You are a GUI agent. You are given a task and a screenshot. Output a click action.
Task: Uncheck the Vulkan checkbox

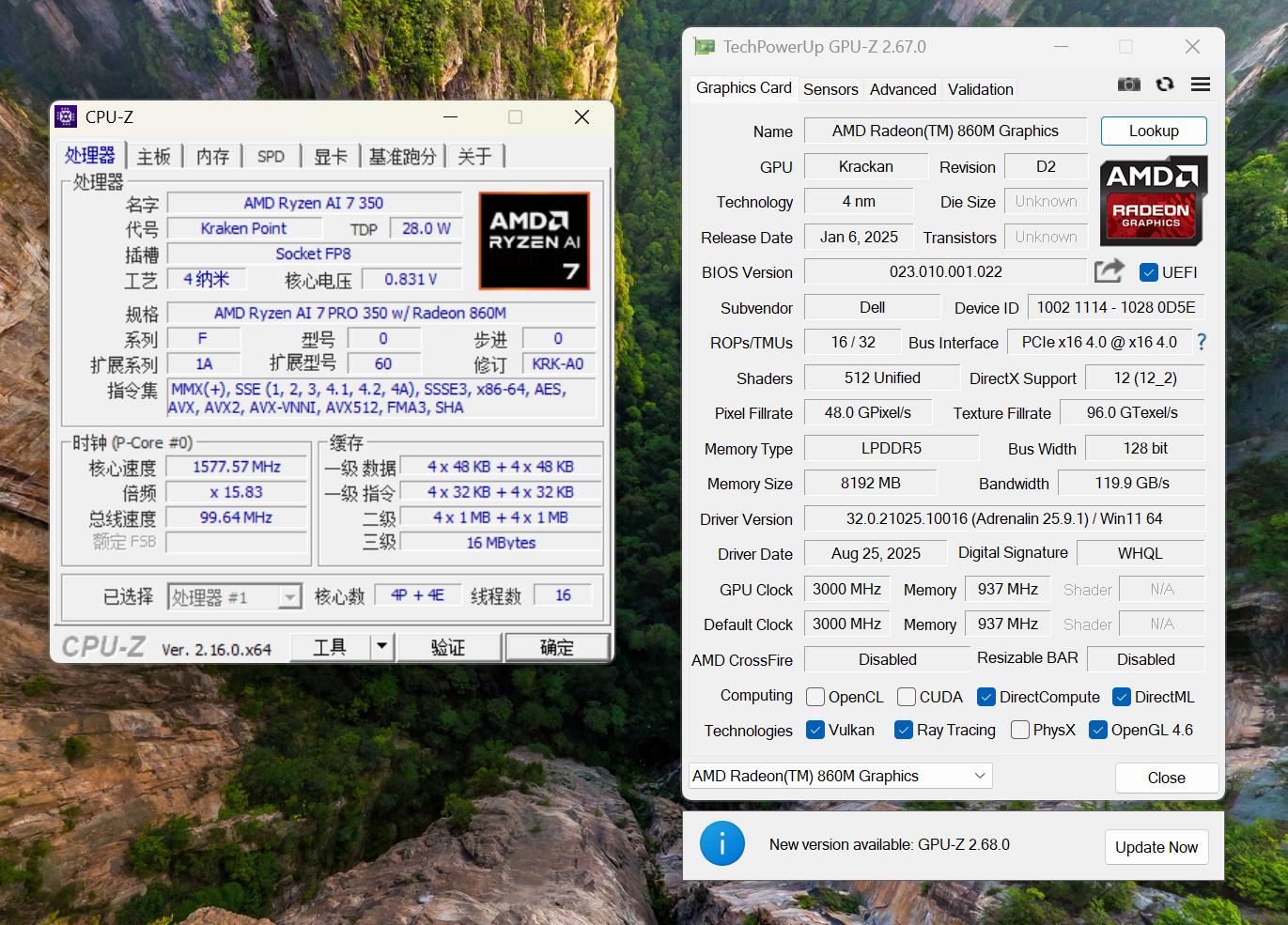(x=815, y=730)
